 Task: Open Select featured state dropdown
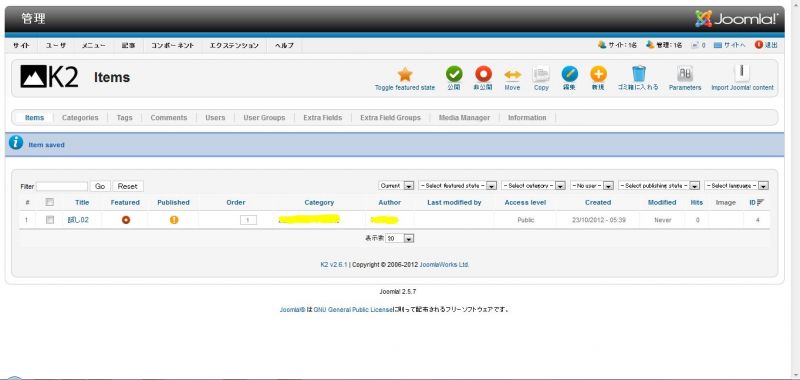[457, 186]
